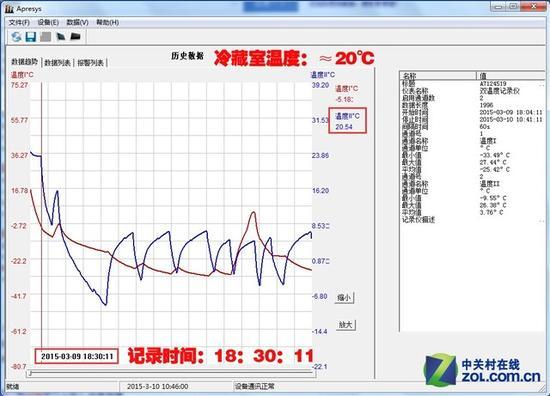
Task: Click the black folder-shaped toolbar icon
Action: point(75,36)
